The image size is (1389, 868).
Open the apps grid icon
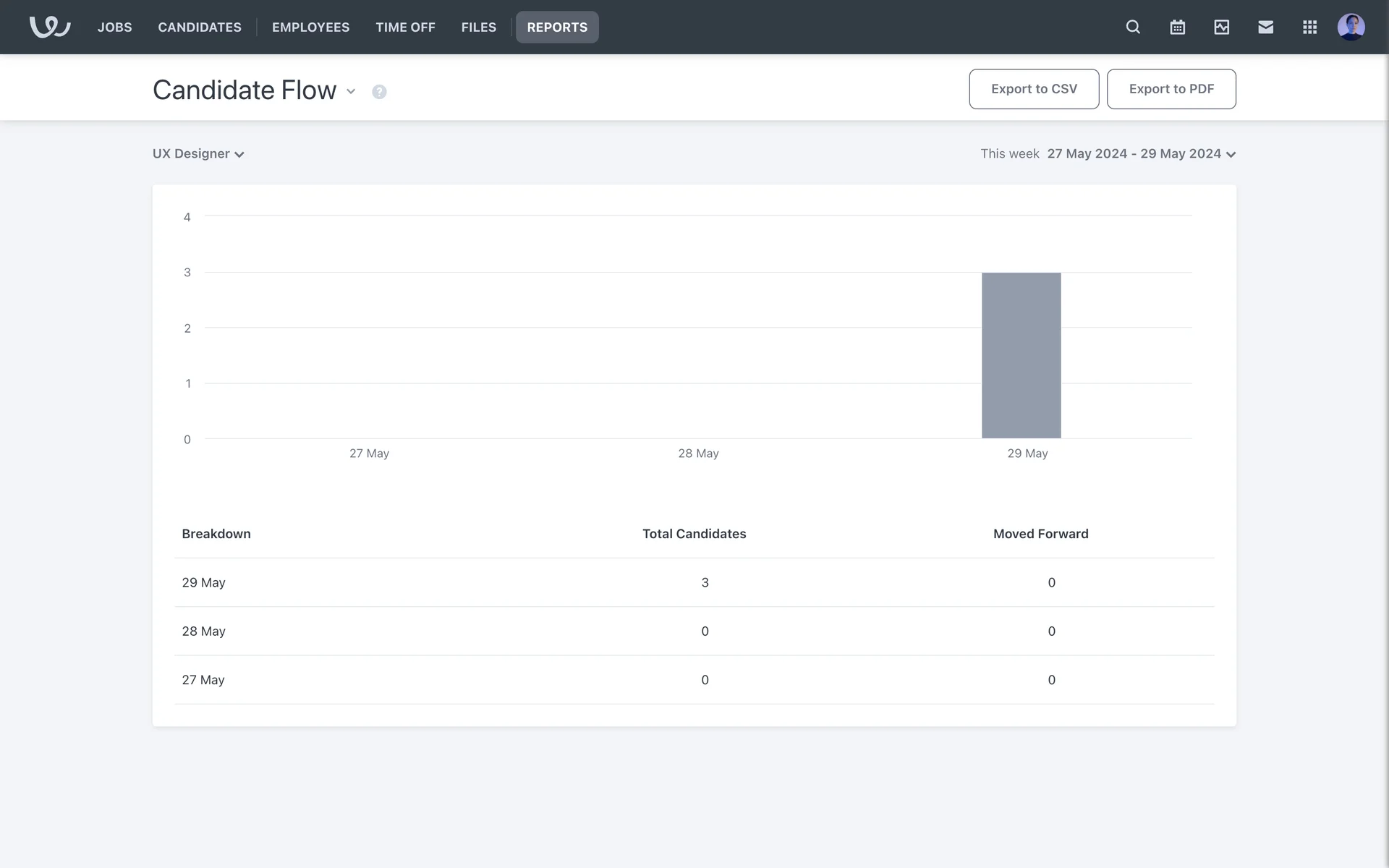[1309, 27]
